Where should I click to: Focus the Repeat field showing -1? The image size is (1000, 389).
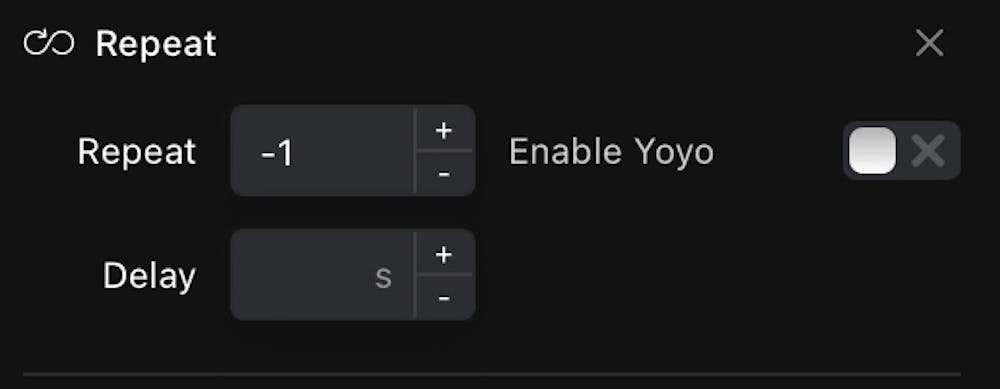(x=323, y=150)
